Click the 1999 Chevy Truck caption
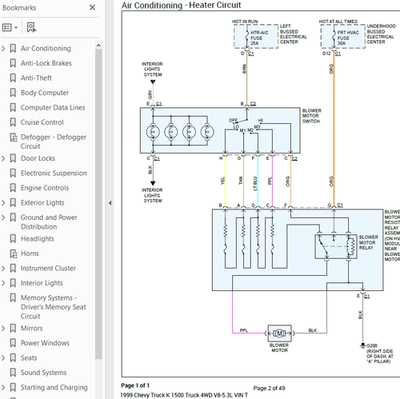 click(x=184, y=395)
